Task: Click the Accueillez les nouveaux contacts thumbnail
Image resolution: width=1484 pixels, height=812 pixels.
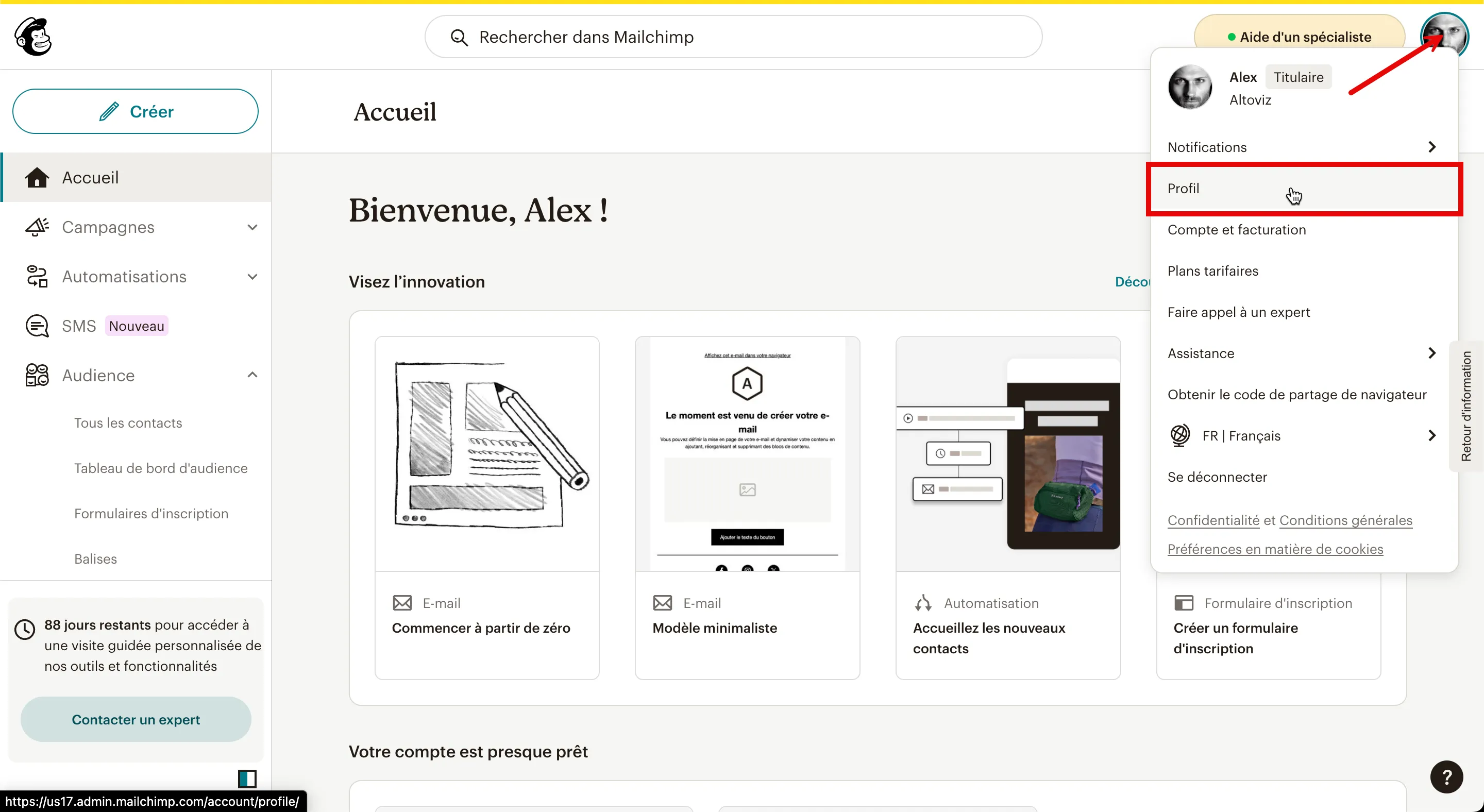Action: pos(1008,454)
